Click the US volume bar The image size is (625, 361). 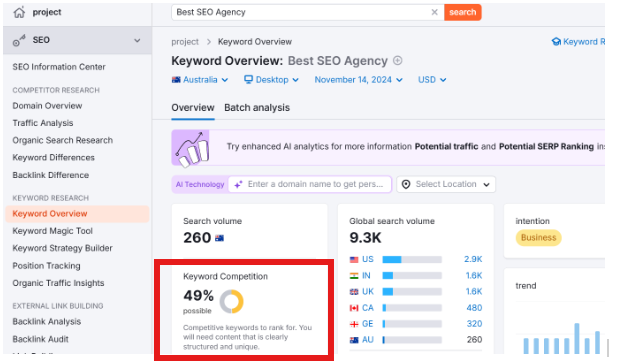pyautogui.click(x=412, y=260)
